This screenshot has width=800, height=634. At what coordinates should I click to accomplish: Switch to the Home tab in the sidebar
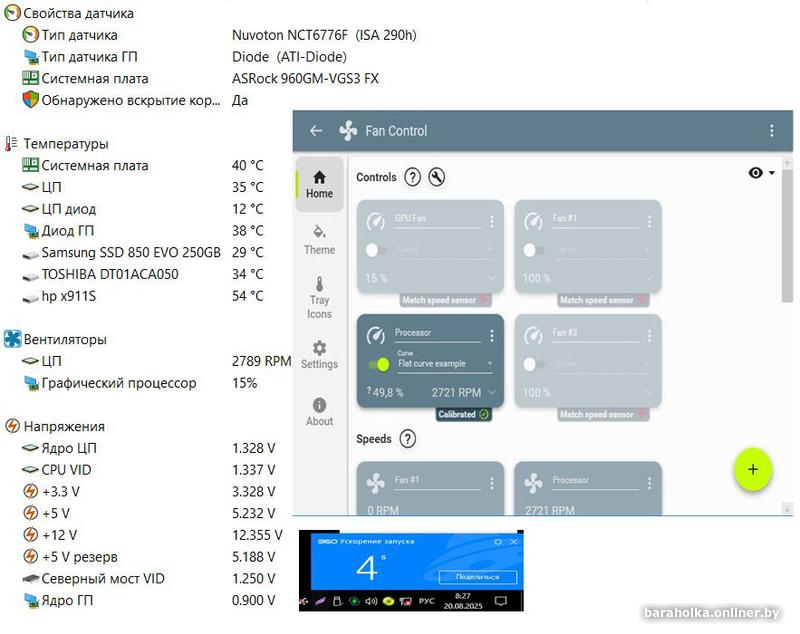point(319,185)
